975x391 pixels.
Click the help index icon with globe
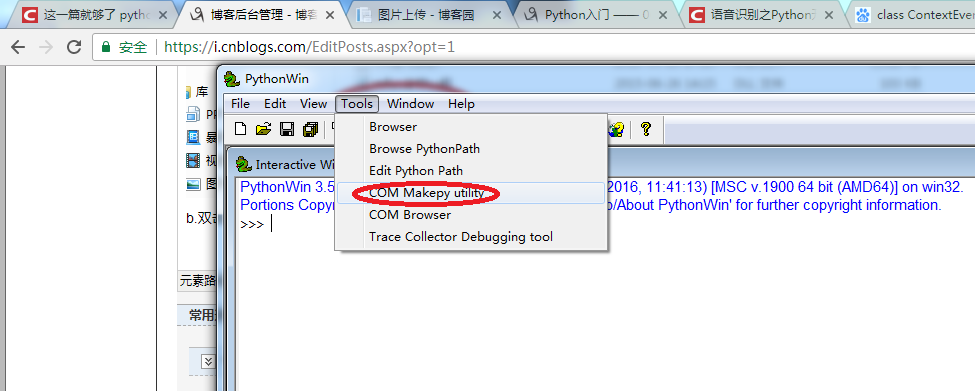click(617, 129)
